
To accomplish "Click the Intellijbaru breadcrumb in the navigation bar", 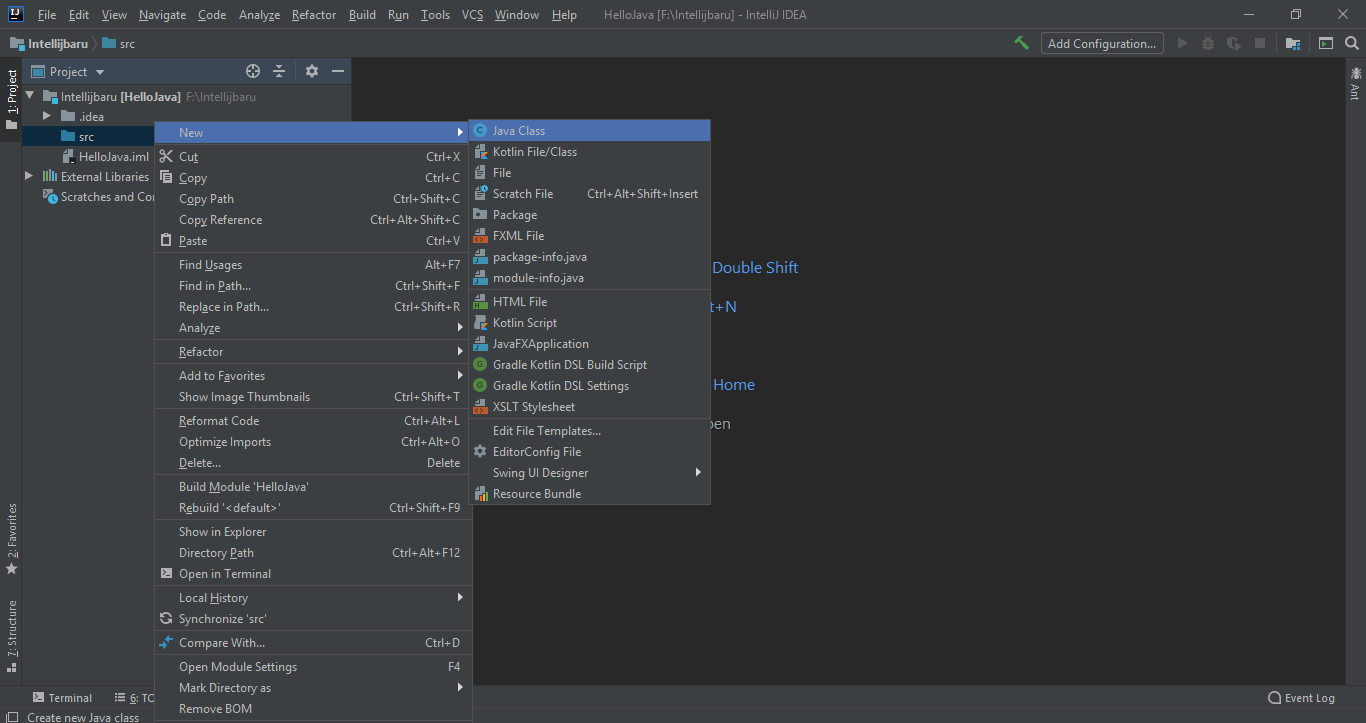I will point(49,44).
